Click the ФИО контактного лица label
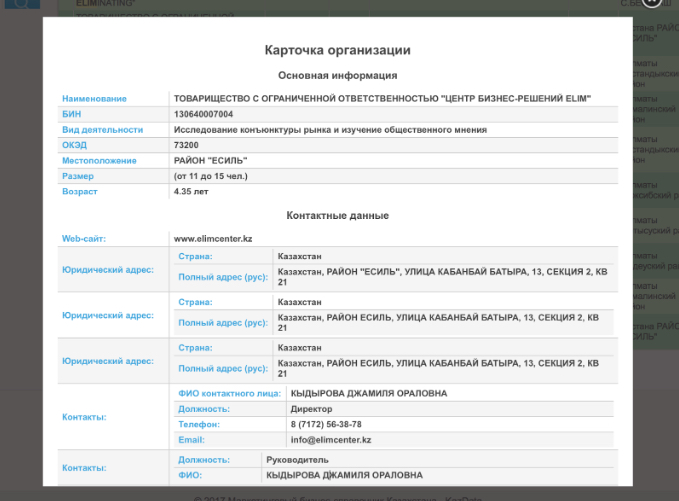 coord(230,394)
